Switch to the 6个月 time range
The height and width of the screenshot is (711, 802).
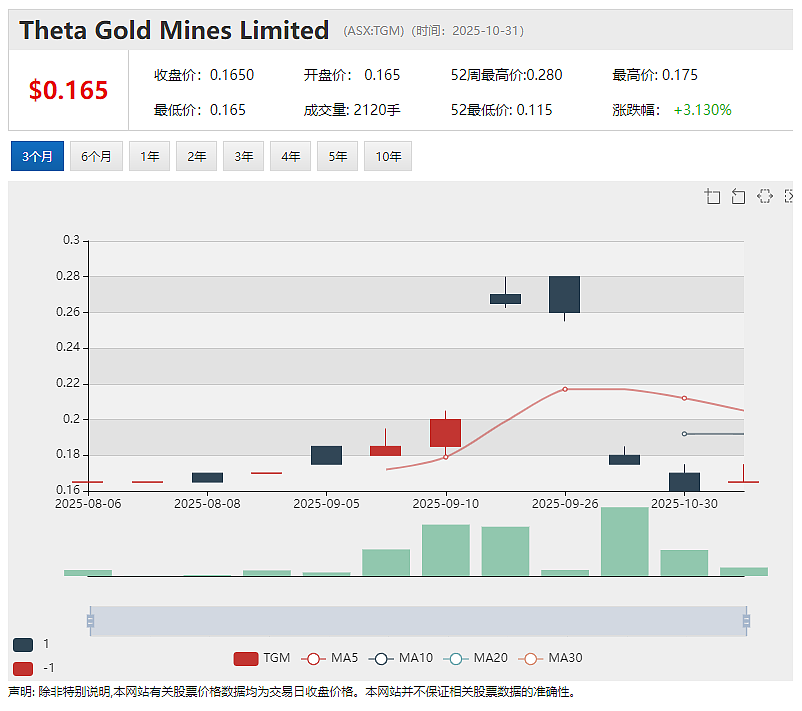click(x=96, y=156)
